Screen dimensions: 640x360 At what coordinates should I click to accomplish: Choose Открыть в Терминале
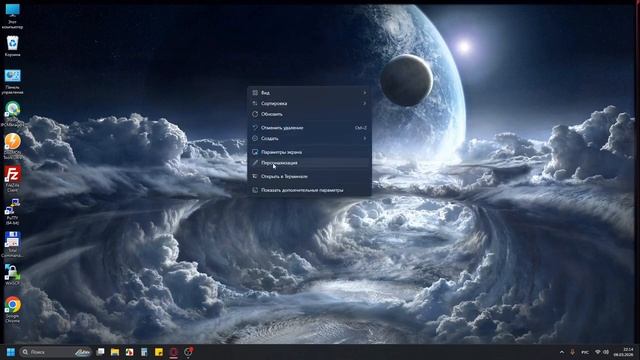tap(309, 176)
